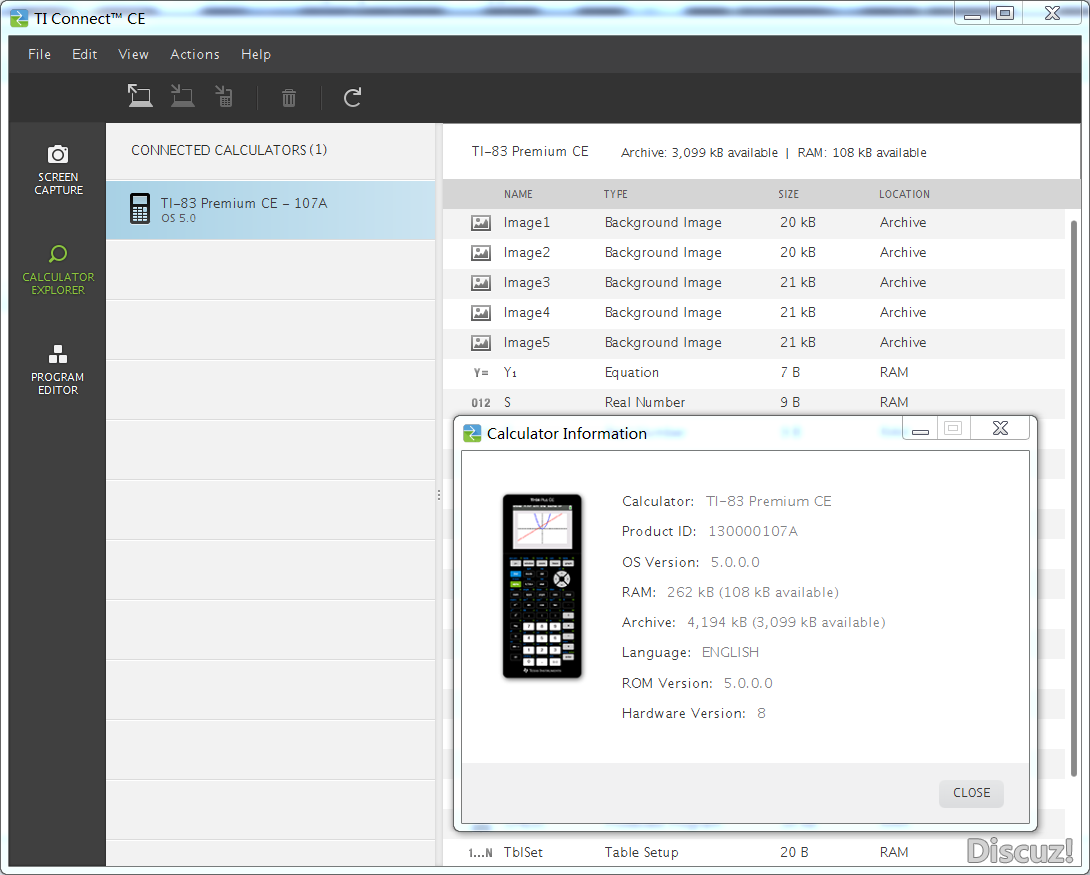This screenshot has height=875, width=1090.
Task: Click OS Version value 5.0.0.0
Action: pos(735,562)
